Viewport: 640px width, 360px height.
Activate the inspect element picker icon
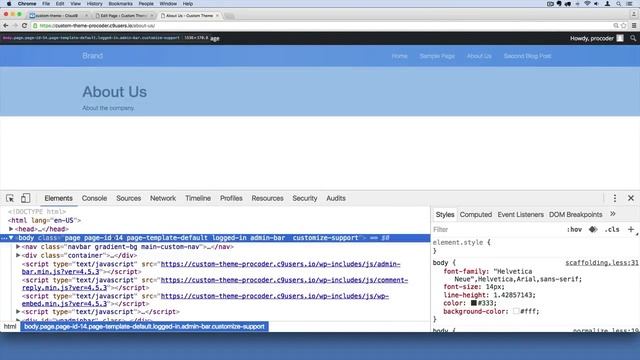click(10, 198)
